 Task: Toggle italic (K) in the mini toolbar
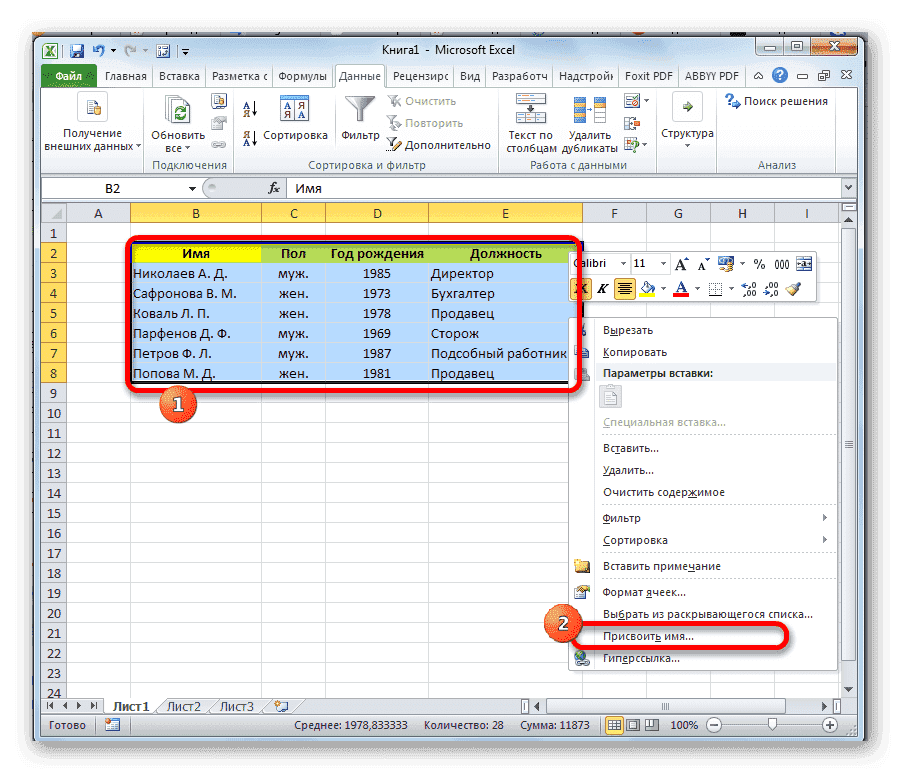tap(602, 288)
